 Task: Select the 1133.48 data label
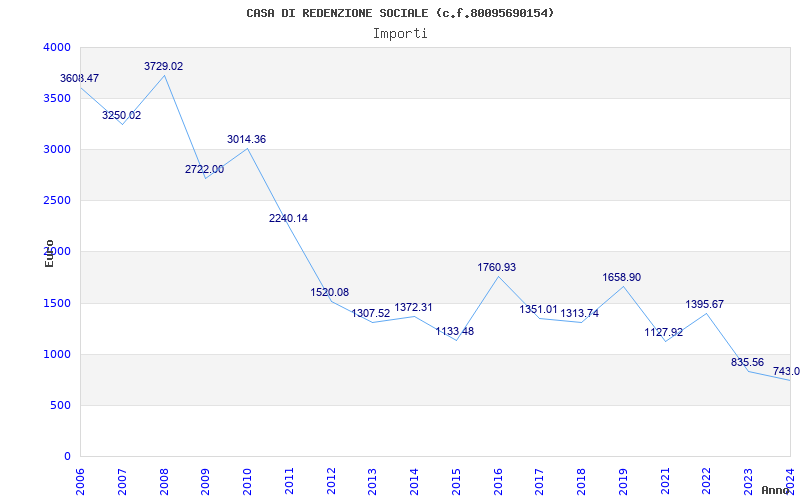455,332
